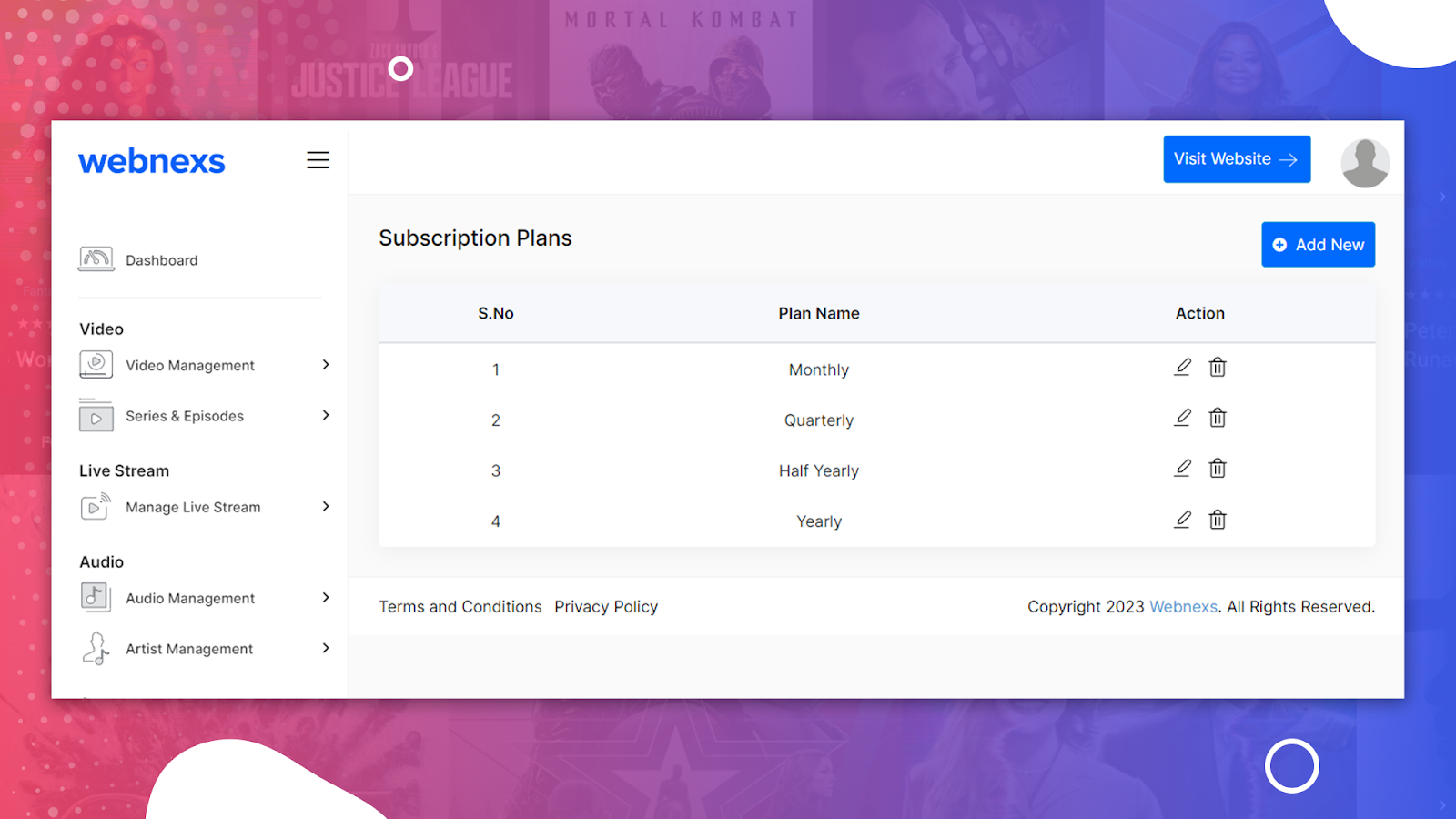
Task: Click the Subscription Plans page heading
Action: tap(475, 238)
